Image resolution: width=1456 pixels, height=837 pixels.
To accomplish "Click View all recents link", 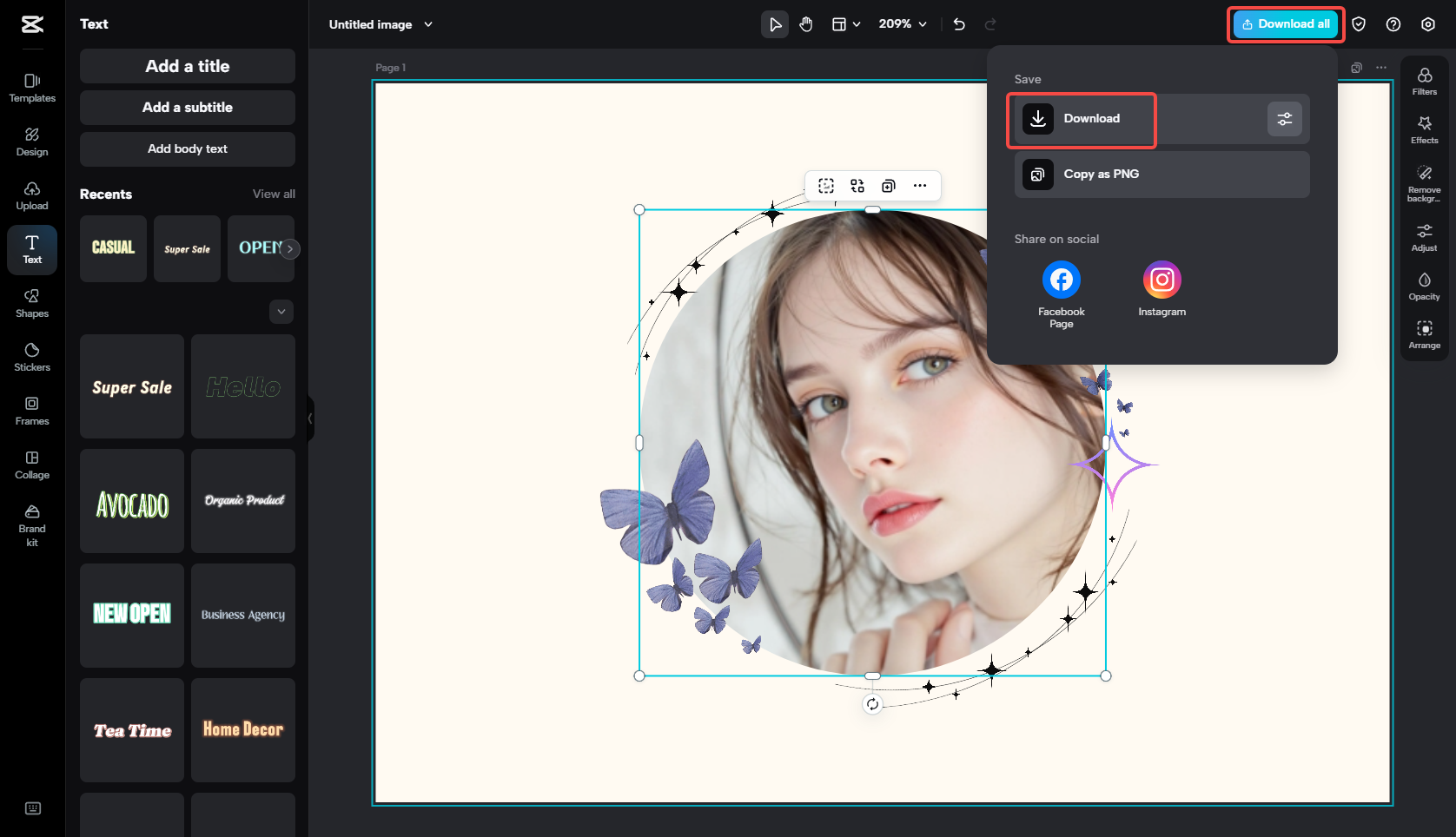I will pyautogui.click(x=274, y=194).
